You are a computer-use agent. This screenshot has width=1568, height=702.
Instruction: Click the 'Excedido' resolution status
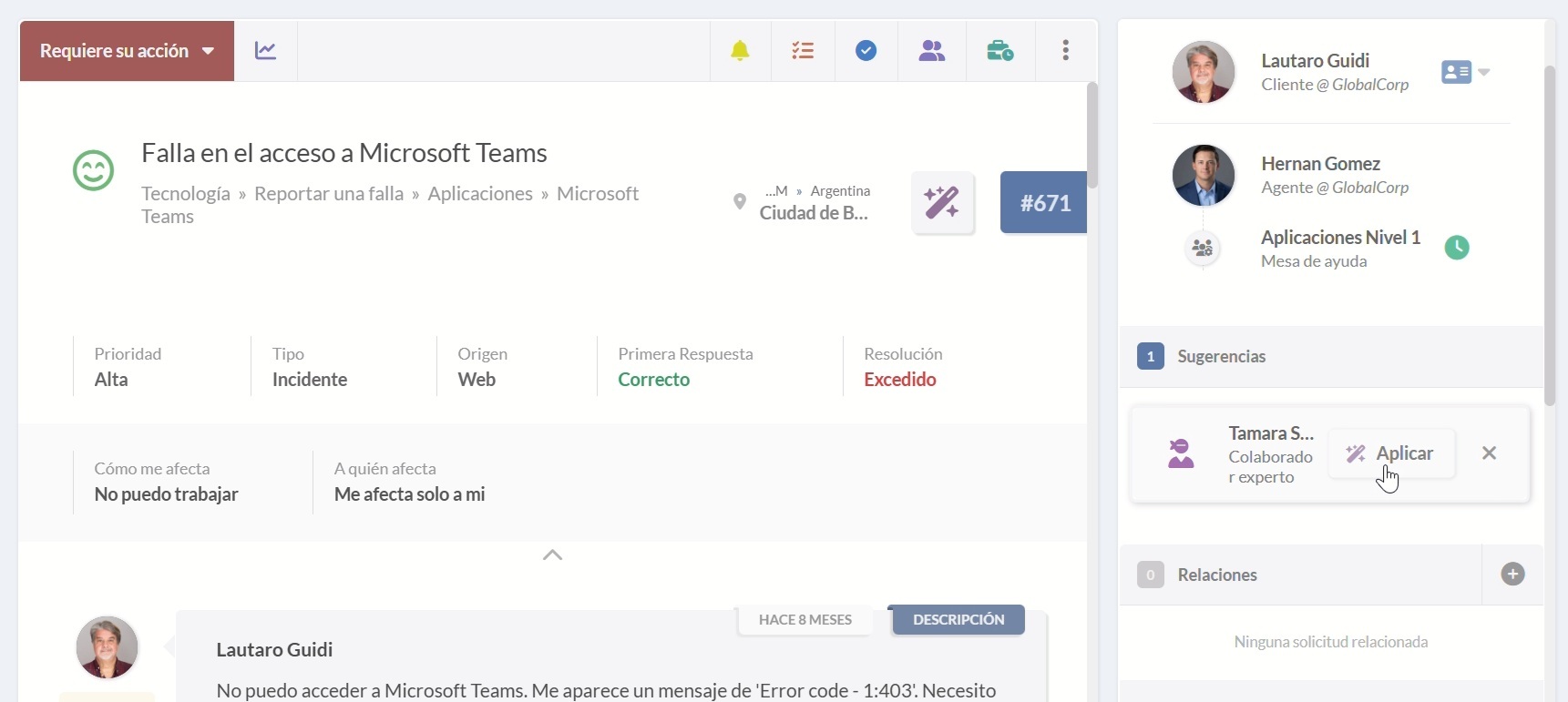pos(900,380)
